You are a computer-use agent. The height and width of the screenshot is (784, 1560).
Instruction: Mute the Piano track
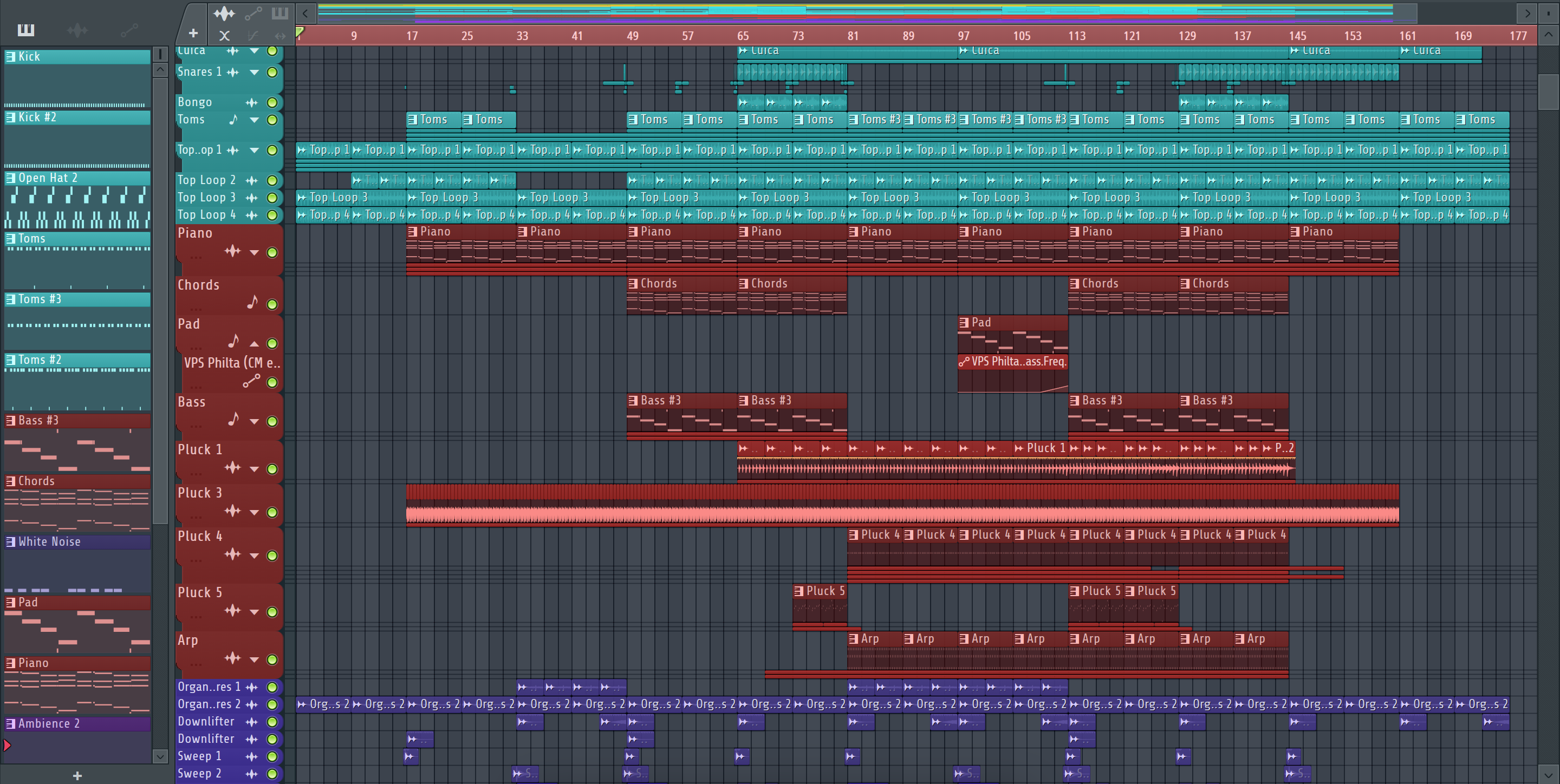coord(272,252)
